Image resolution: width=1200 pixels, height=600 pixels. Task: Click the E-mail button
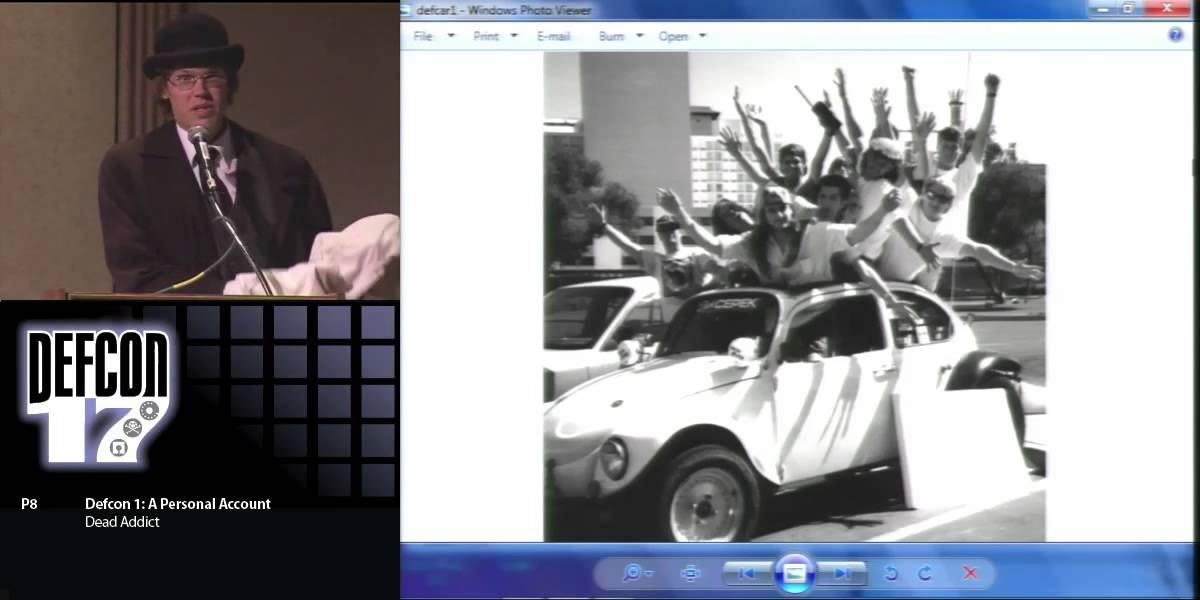pos(553,36)
